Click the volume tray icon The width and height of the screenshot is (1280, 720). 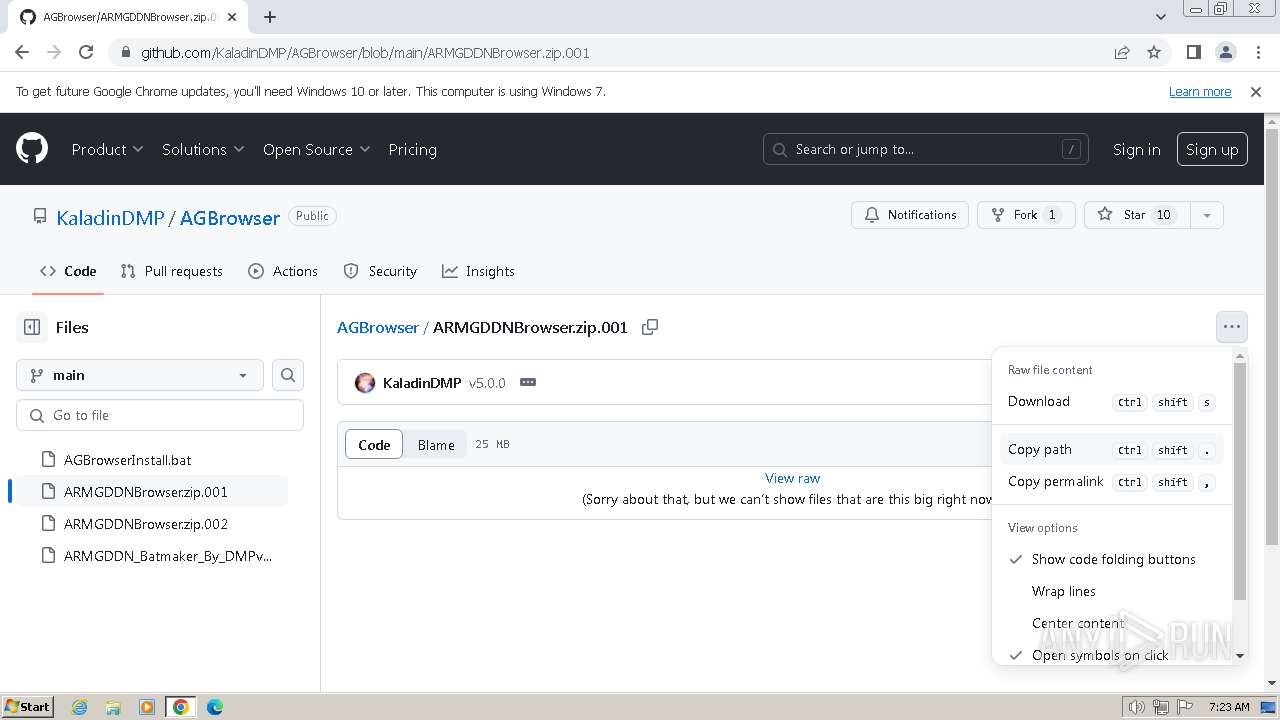point(1137,707)
